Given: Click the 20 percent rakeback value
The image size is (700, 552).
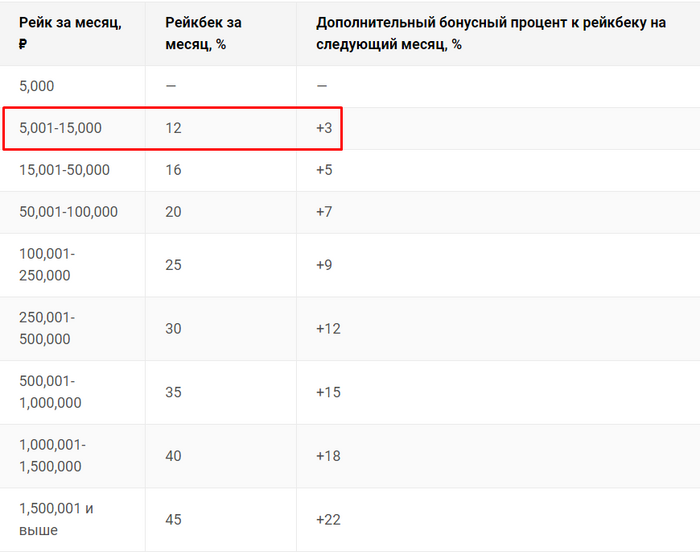Looking at the screenshot, I should pos(174,212).
